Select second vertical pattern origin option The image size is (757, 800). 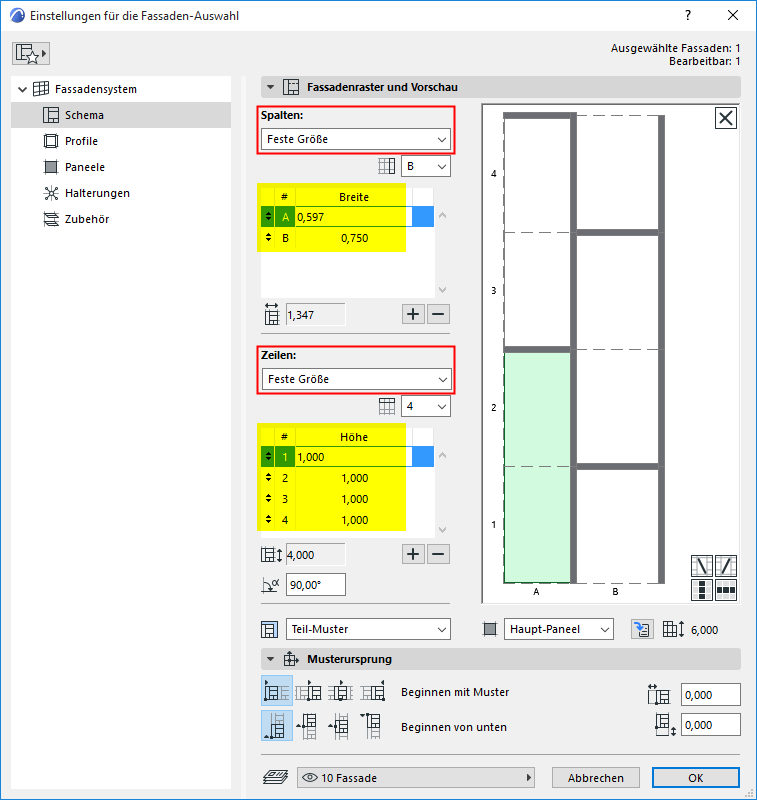[307, 726]
